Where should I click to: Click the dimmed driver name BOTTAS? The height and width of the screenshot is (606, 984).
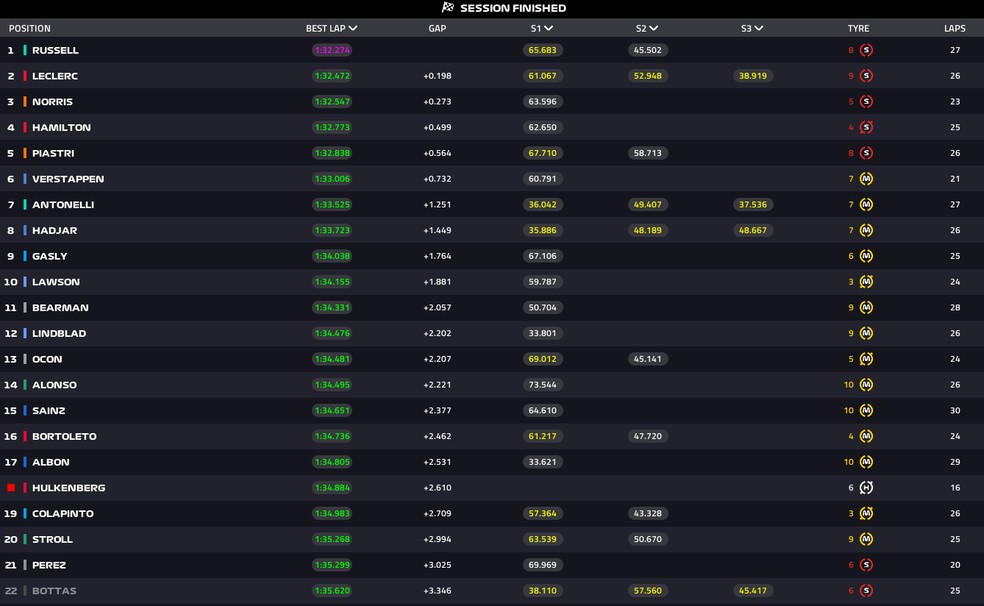tap(54, 590)
